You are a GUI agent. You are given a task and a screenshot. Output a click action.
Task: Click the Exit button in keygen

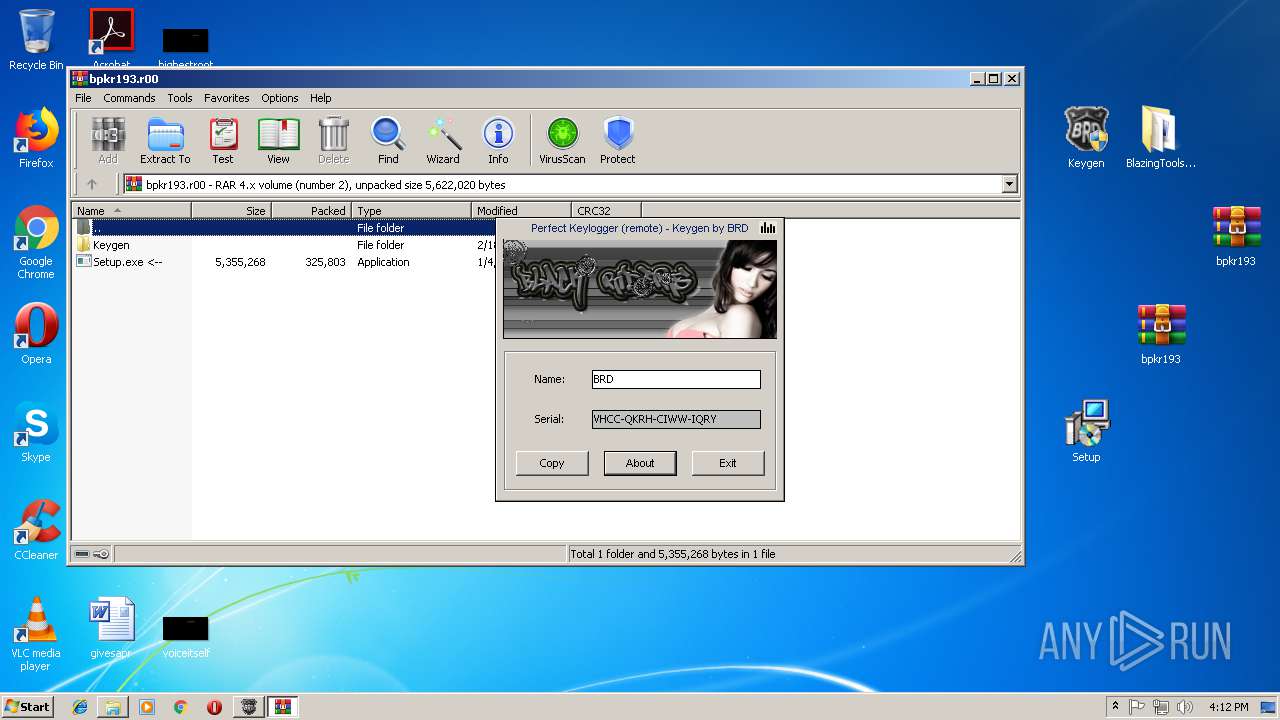click(x=728, y=463)
